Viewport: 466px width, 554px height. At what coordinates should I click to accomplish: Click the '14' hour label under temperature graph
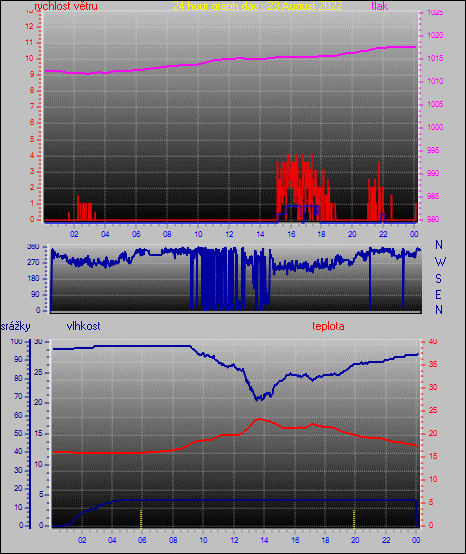(x=264, y=540)
